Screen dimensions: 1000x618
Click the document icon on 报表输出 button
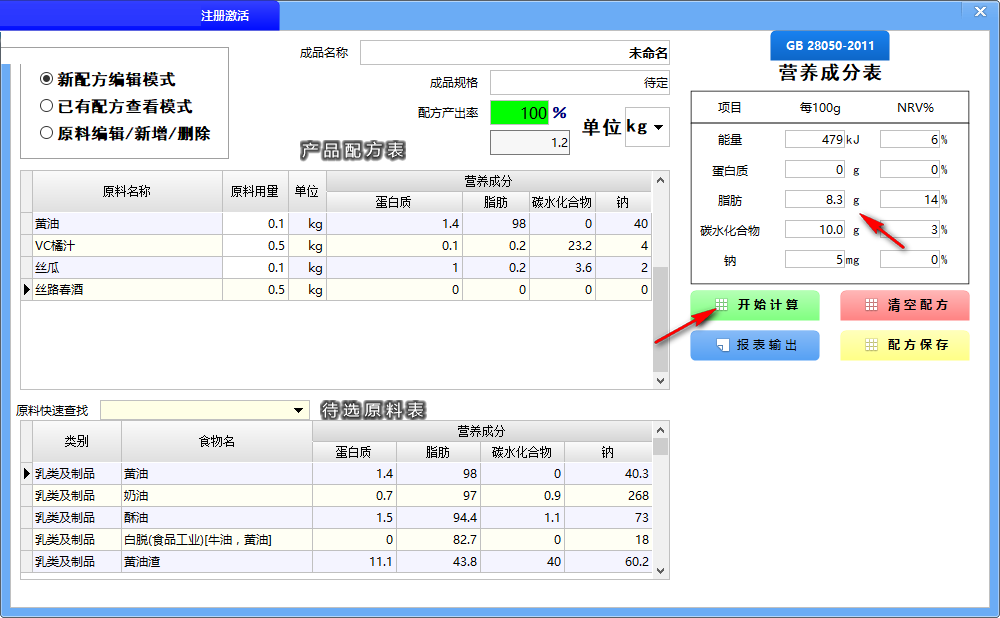tap(721, 345)
